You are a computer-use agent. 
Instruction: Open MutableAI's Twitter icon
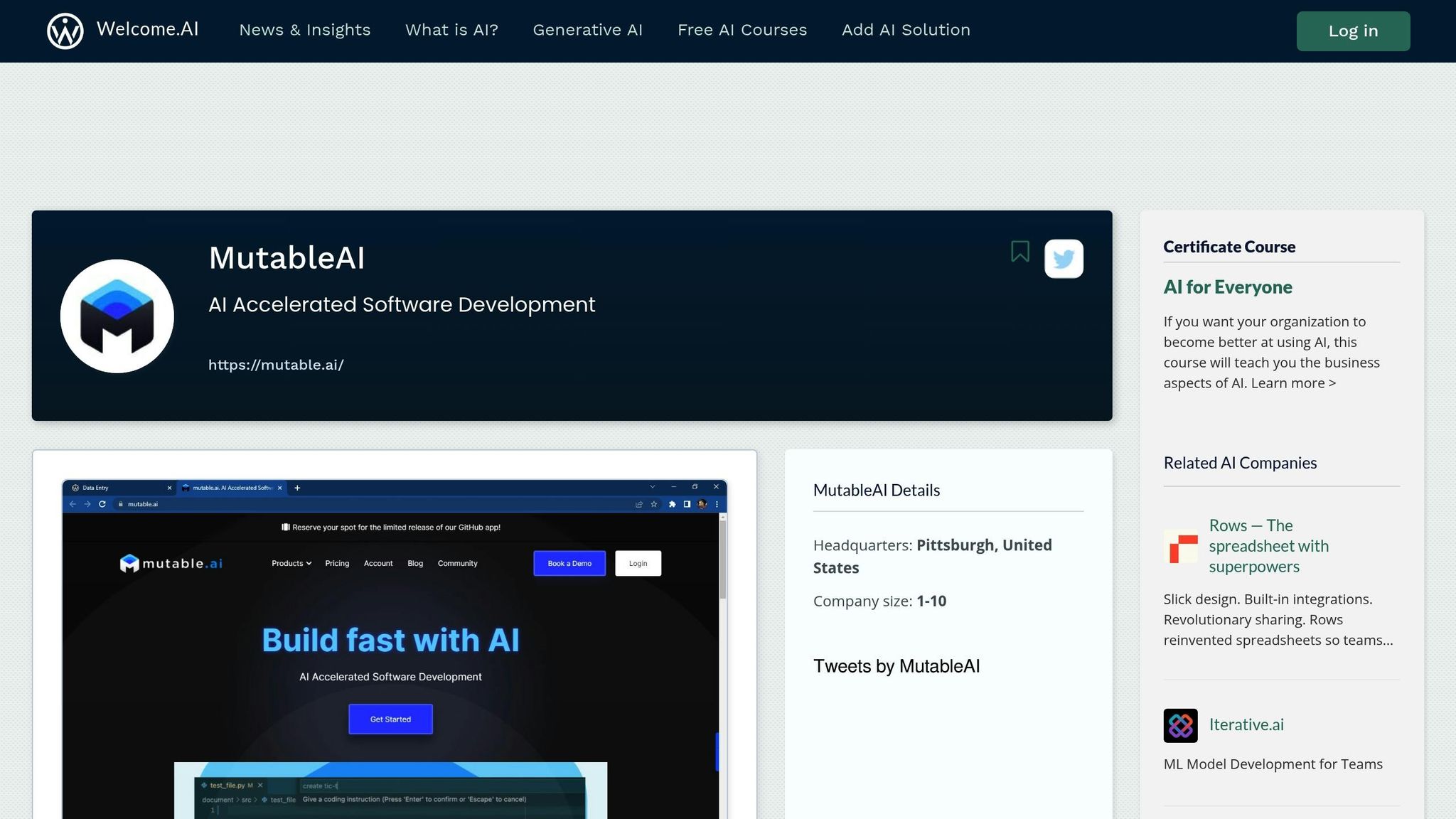(1064, 259)
